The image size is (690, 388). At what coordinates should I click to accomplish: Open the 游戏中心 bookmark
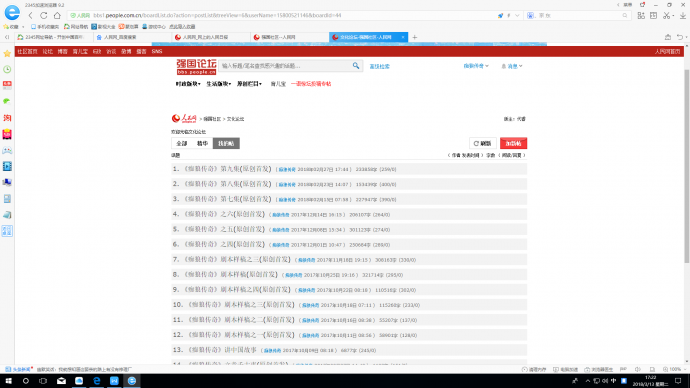154,27
